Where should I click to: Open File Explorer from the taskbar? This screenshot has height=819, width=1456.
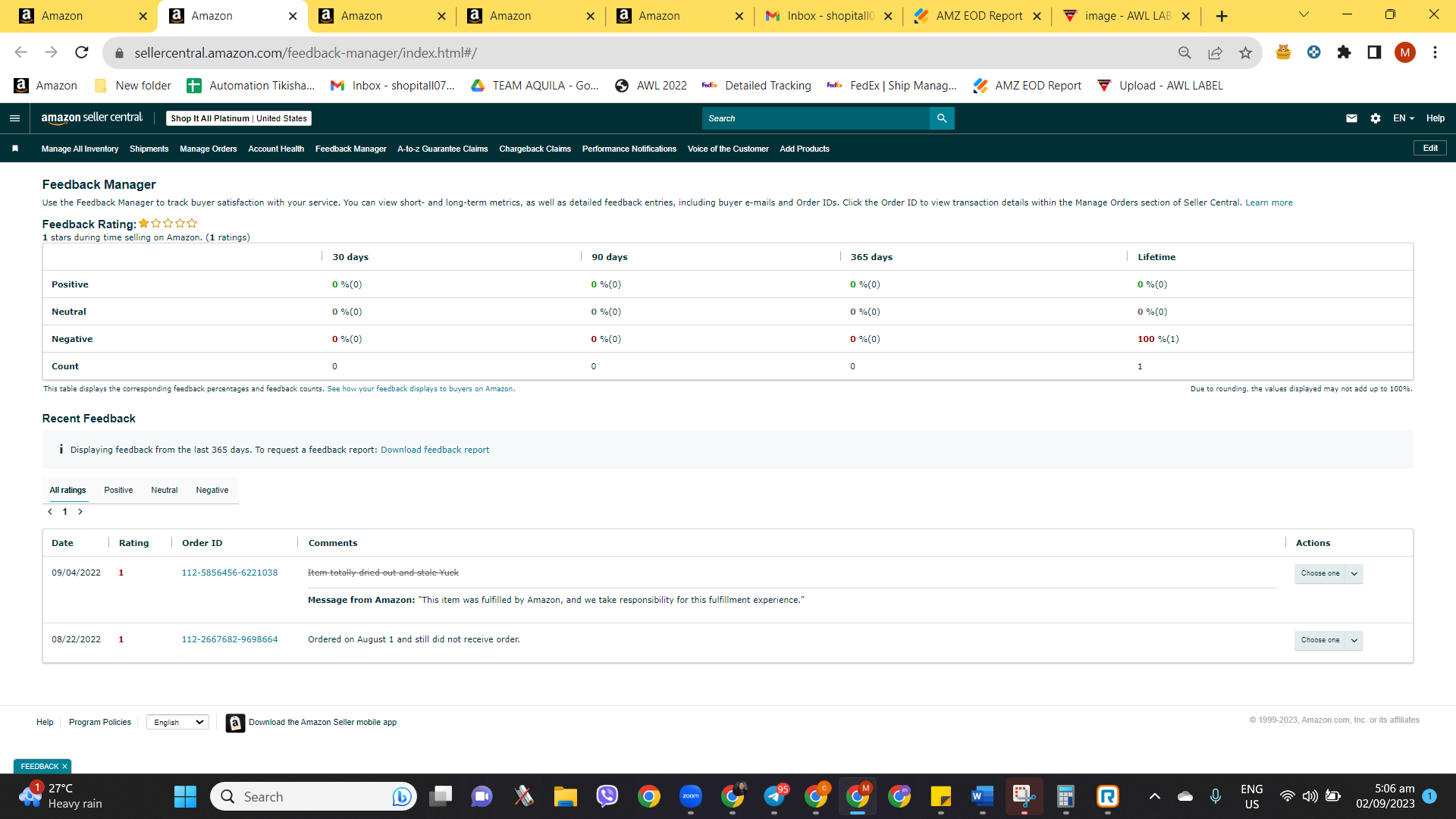point(565,796)
